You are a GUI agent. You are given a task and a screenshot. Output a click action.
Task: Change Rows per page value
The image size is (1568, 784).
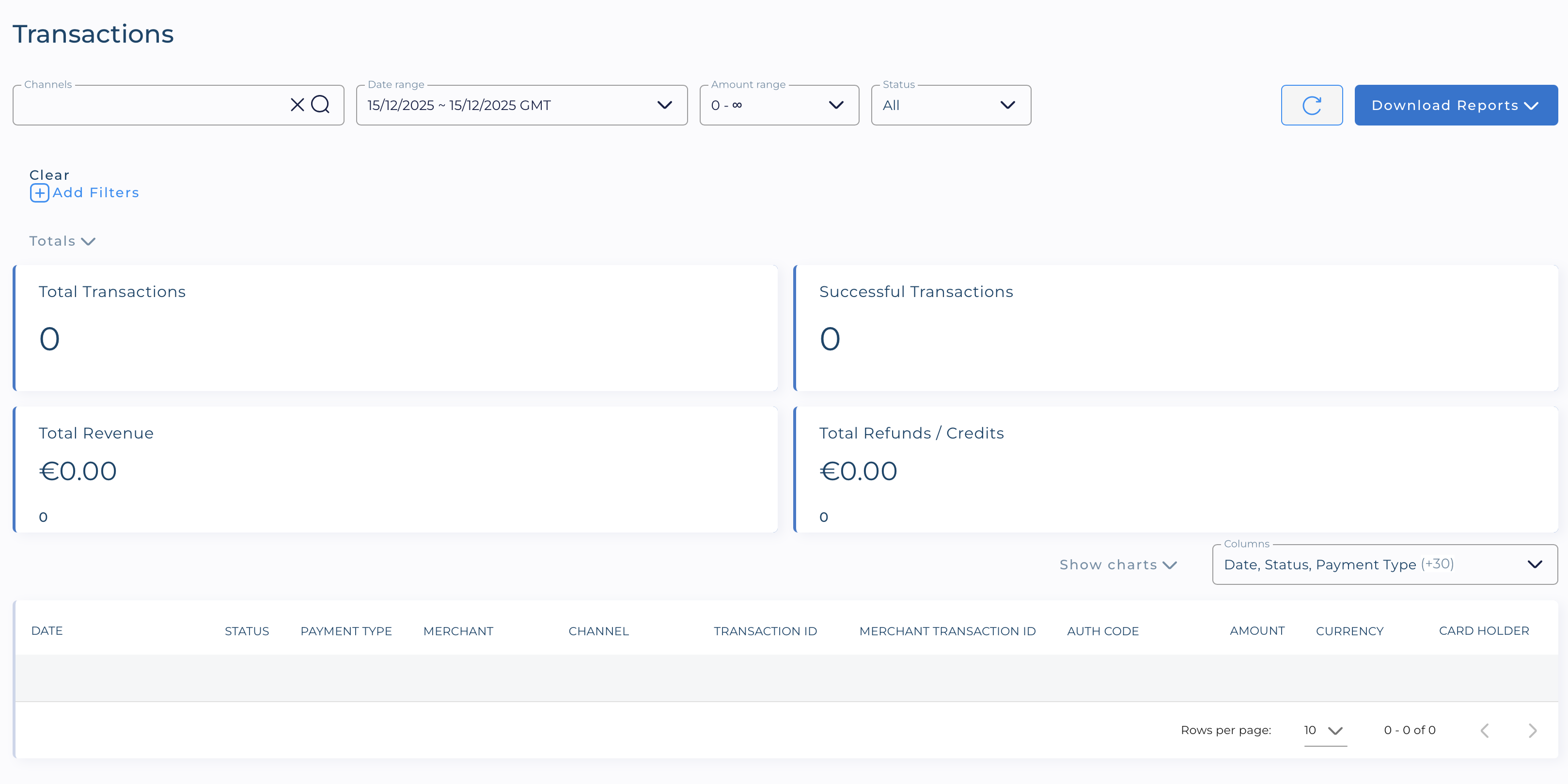[x=1325, y=730]
